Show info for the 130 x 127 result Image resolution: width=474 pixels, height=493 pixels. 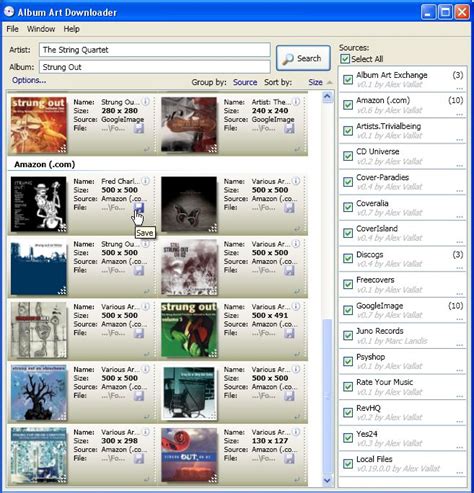tap(296, 432)
